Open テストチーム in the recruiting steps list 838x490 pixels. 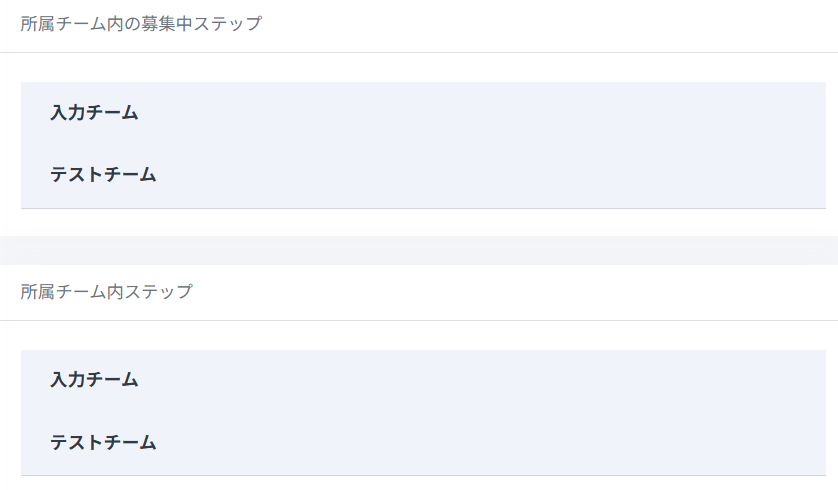104,175
